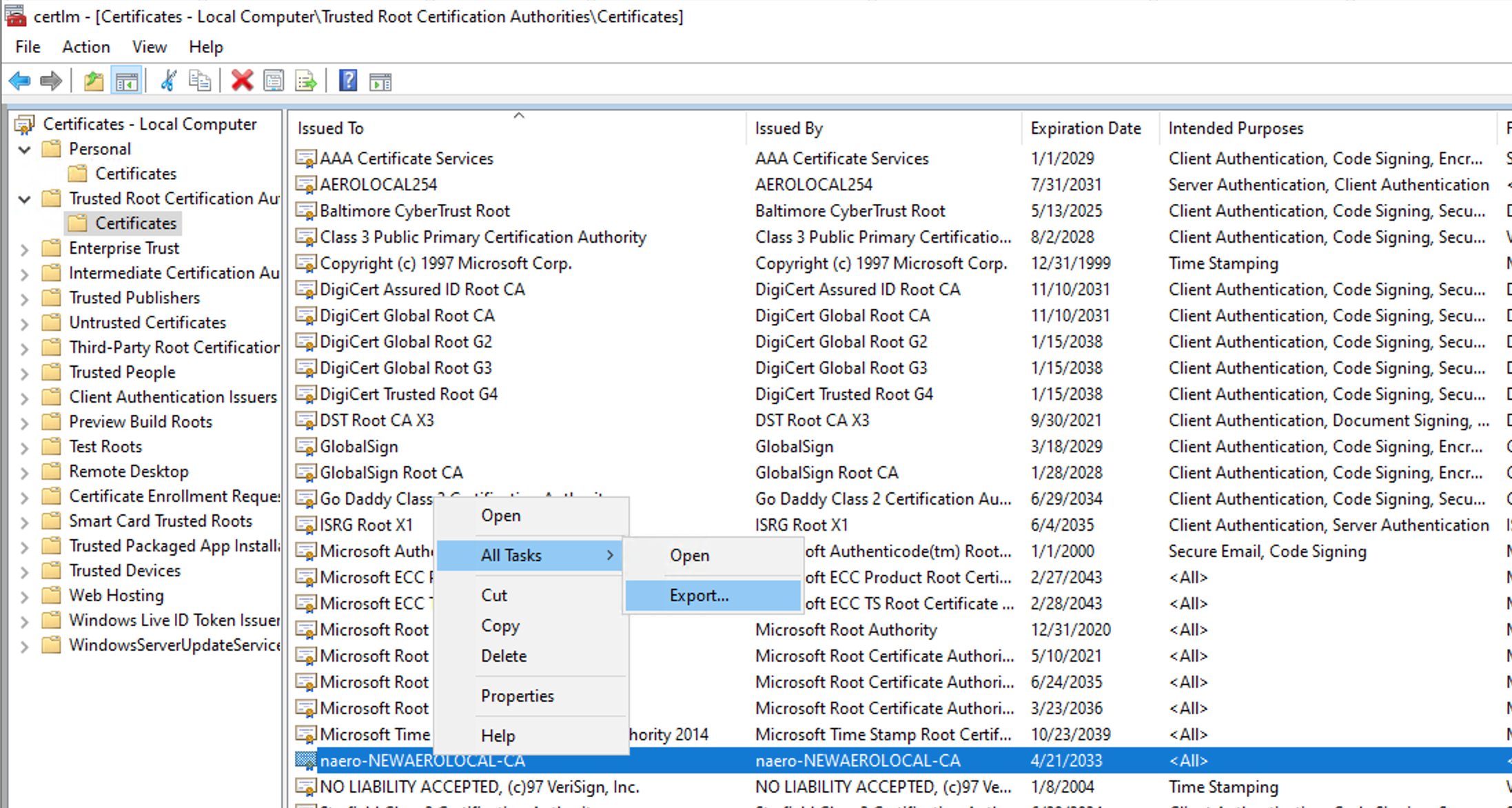Click the Back arrow toolbar icon
1512x808 pixels.
point(19,81)
